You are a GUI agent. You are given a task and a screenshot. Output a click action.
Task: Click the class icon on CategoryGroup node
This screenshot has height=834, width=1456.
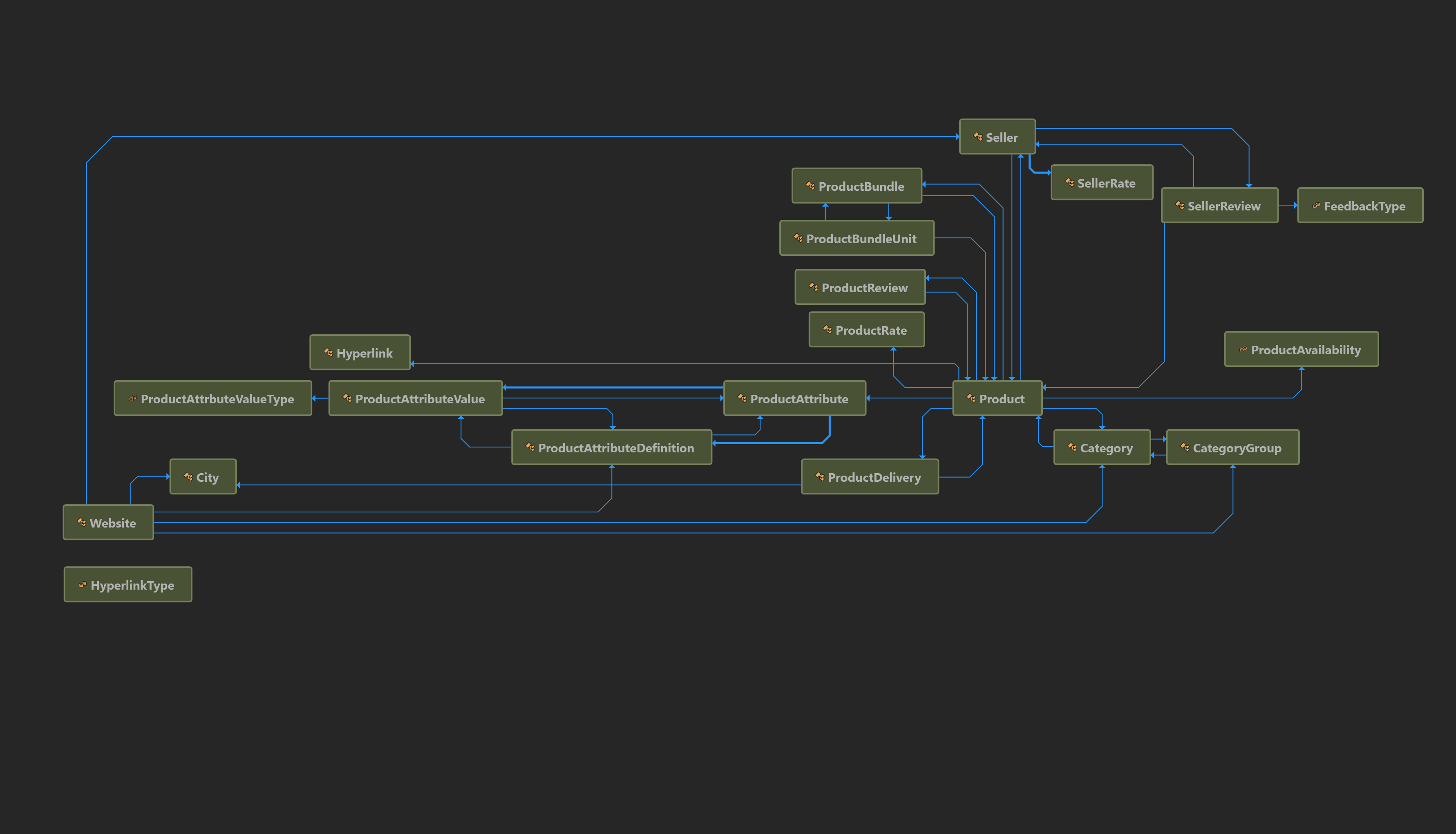[1185, 447]
